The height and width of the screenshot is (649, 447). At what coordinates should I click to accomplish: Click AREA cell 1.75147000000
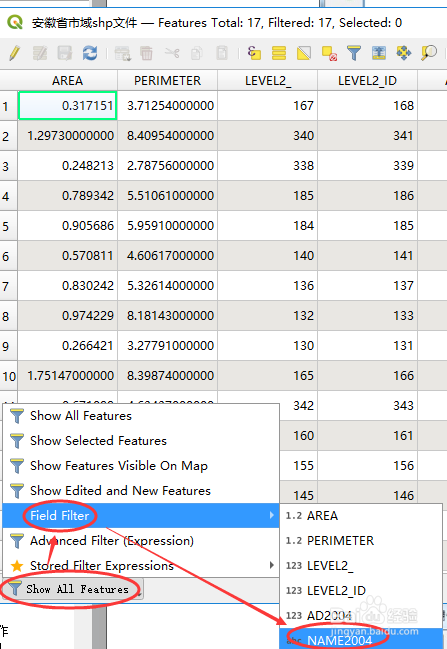tap(67, 376)
